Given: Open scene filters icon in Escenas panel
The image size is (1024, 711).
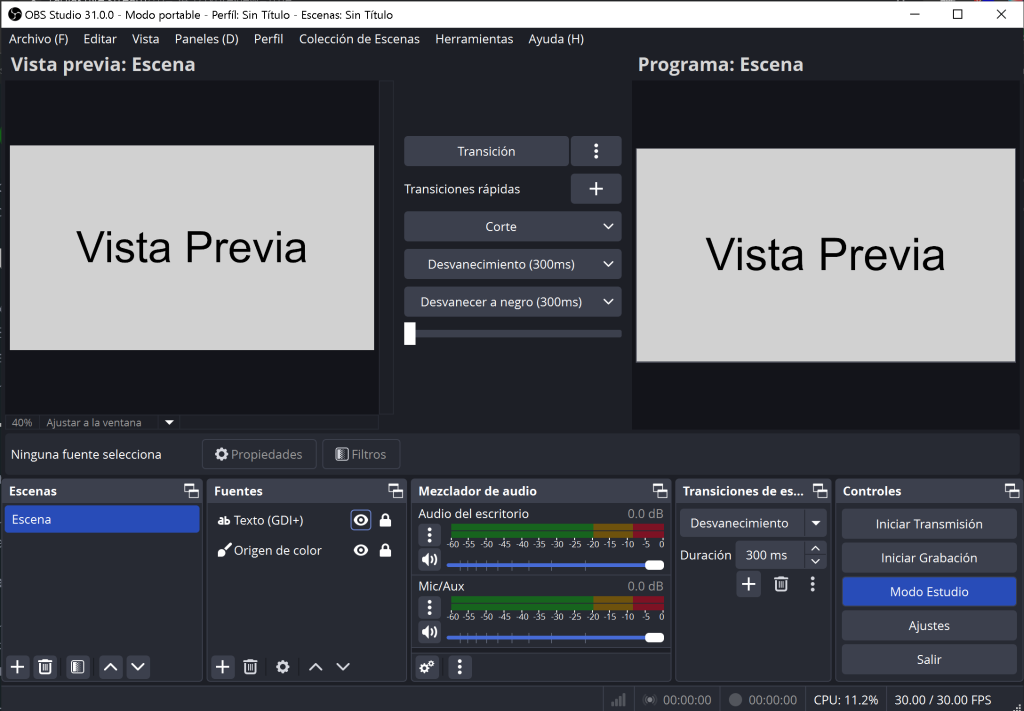Looking at the screenshot, I should coord(77,667).
